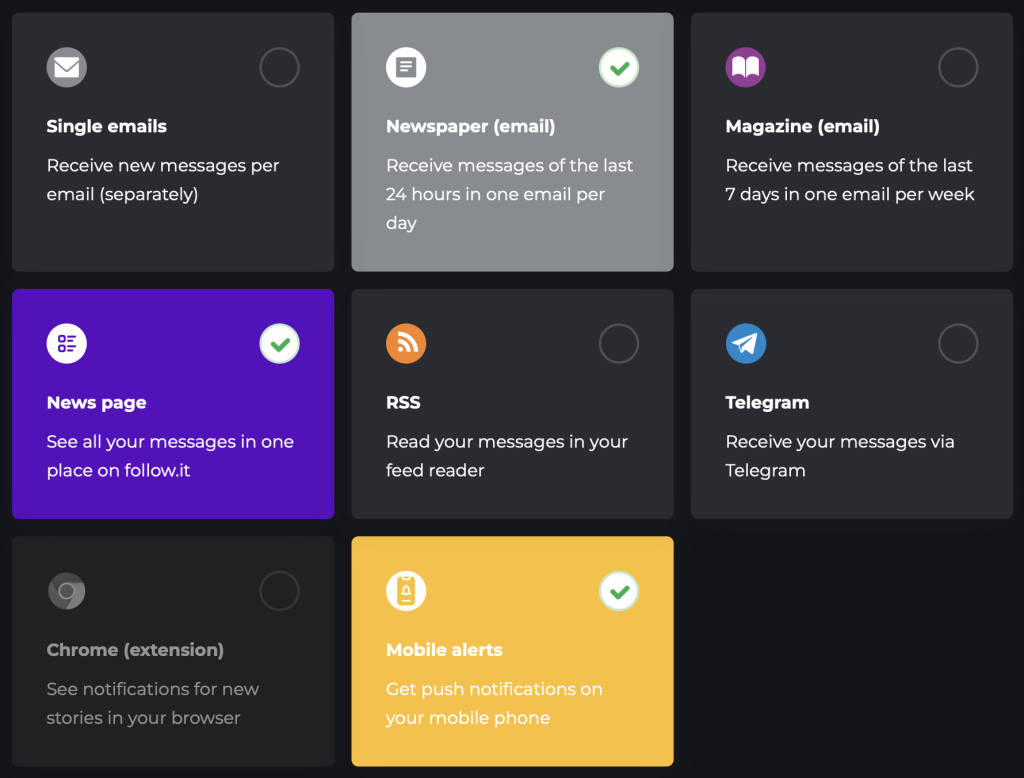The width and height of the screenshot is (1024, 778).
Task: Click the Chrome extension logo icon
Action: pos(67,591)
